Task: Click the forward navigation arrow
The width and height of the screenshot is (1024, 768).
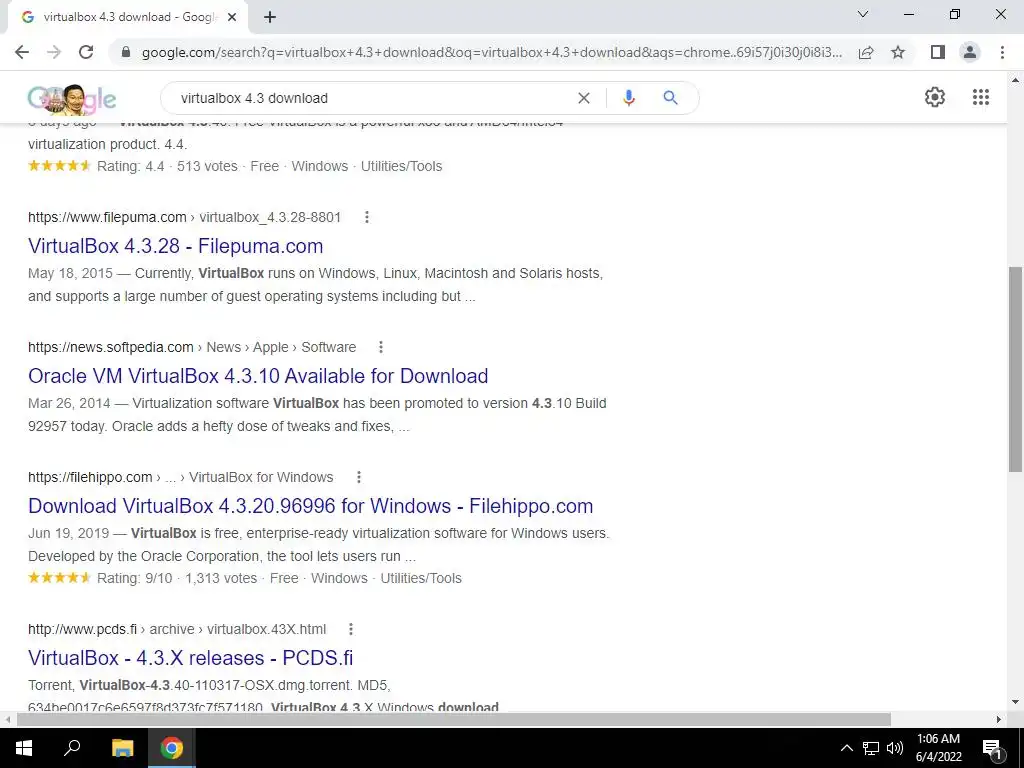Action: (54, 52)
